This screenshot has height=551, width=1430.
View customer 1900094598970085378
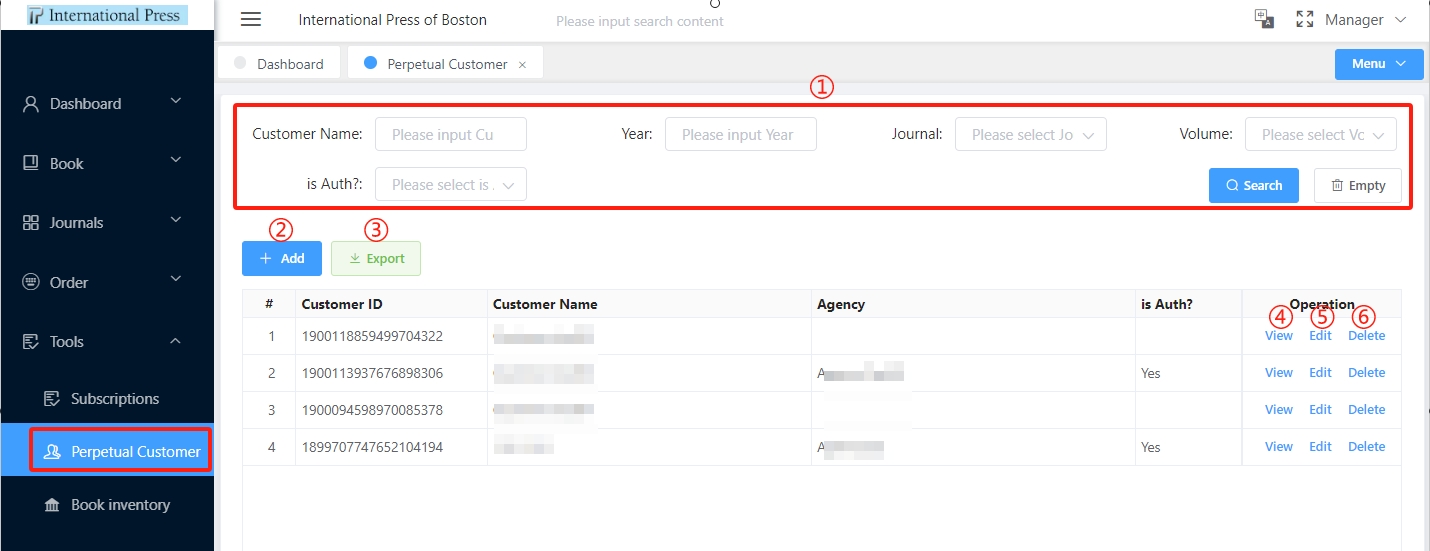click(x=1279, y=410)
